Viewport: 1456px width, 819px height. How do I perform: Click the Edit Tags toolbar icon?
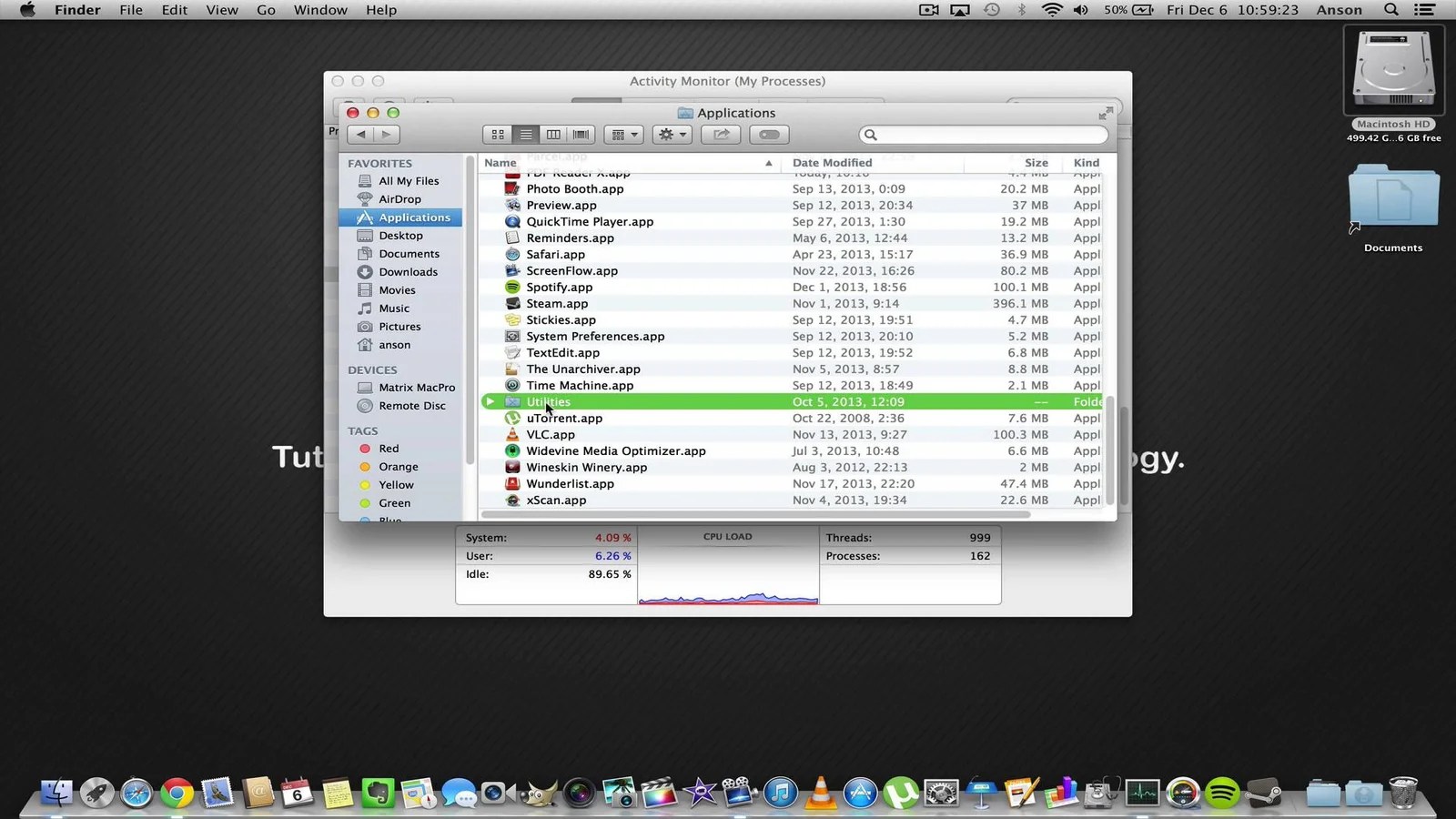tap(769, 134)
